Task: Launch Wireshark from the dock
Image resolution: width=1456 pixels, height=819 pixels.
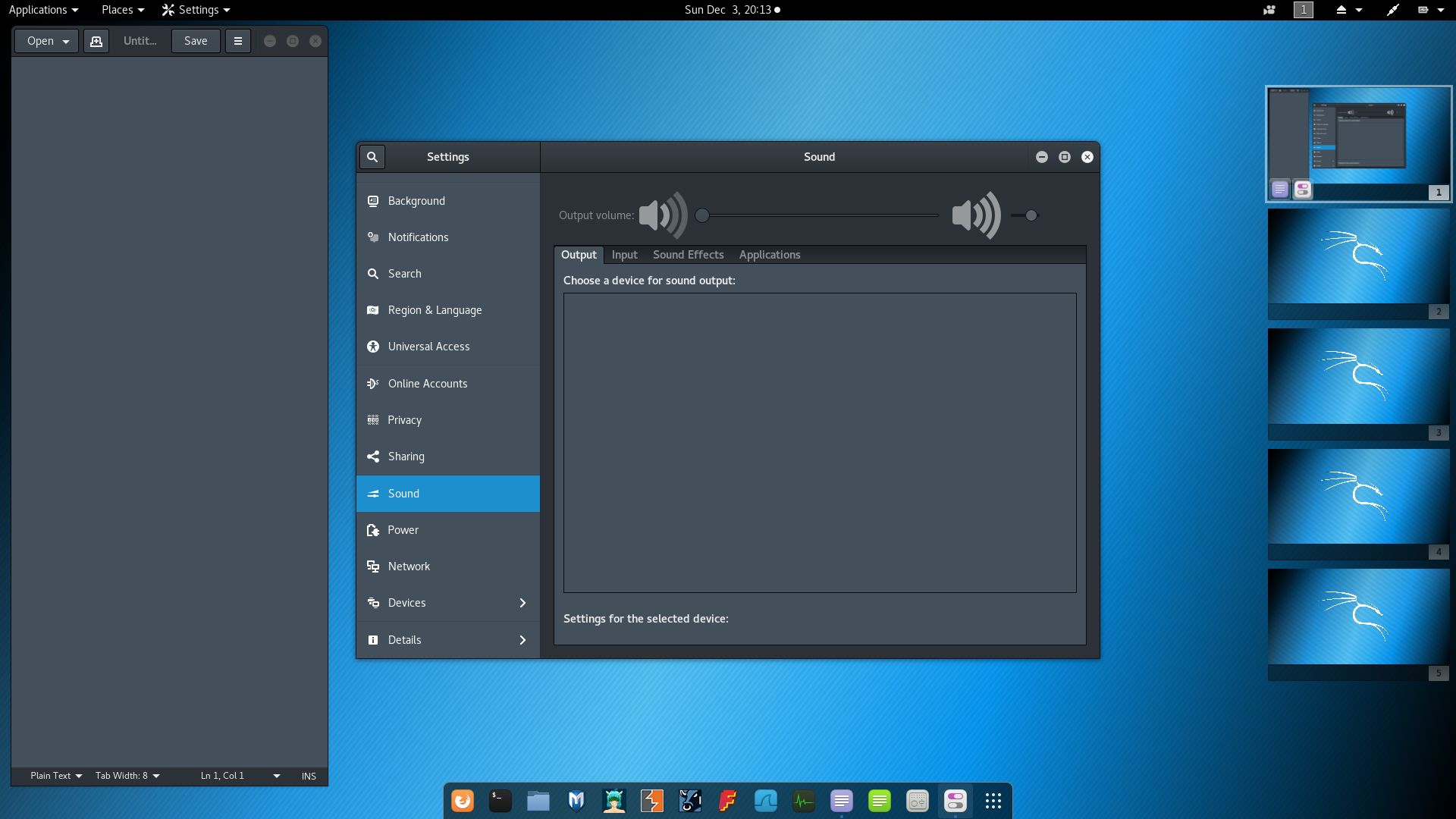Action: pyautogui.click(x=766, y=801)
